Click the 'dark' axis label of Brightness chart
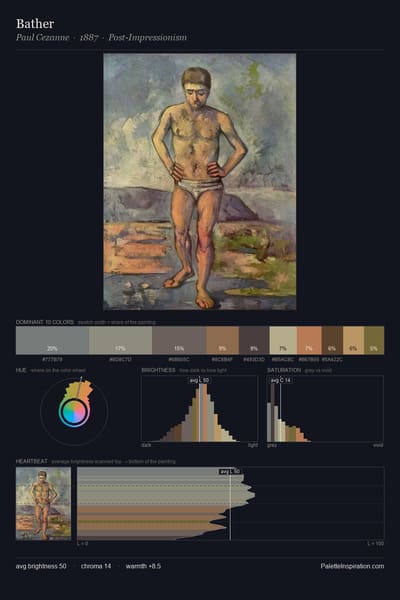This screenshot has width=400, height=600. tap(146, 445)
